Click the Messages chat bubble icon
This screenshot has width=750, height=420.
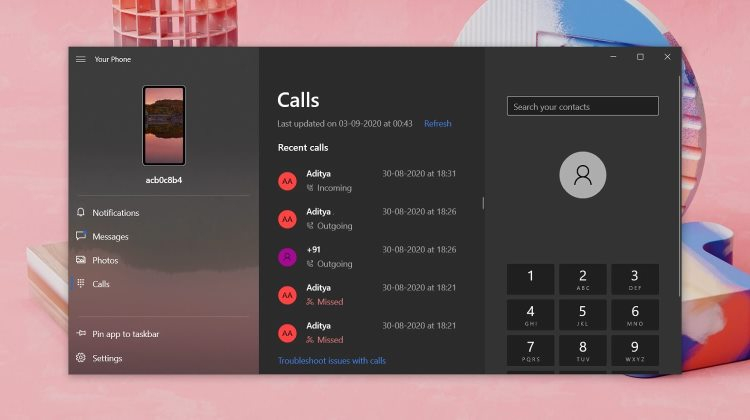tap(81, 236)
